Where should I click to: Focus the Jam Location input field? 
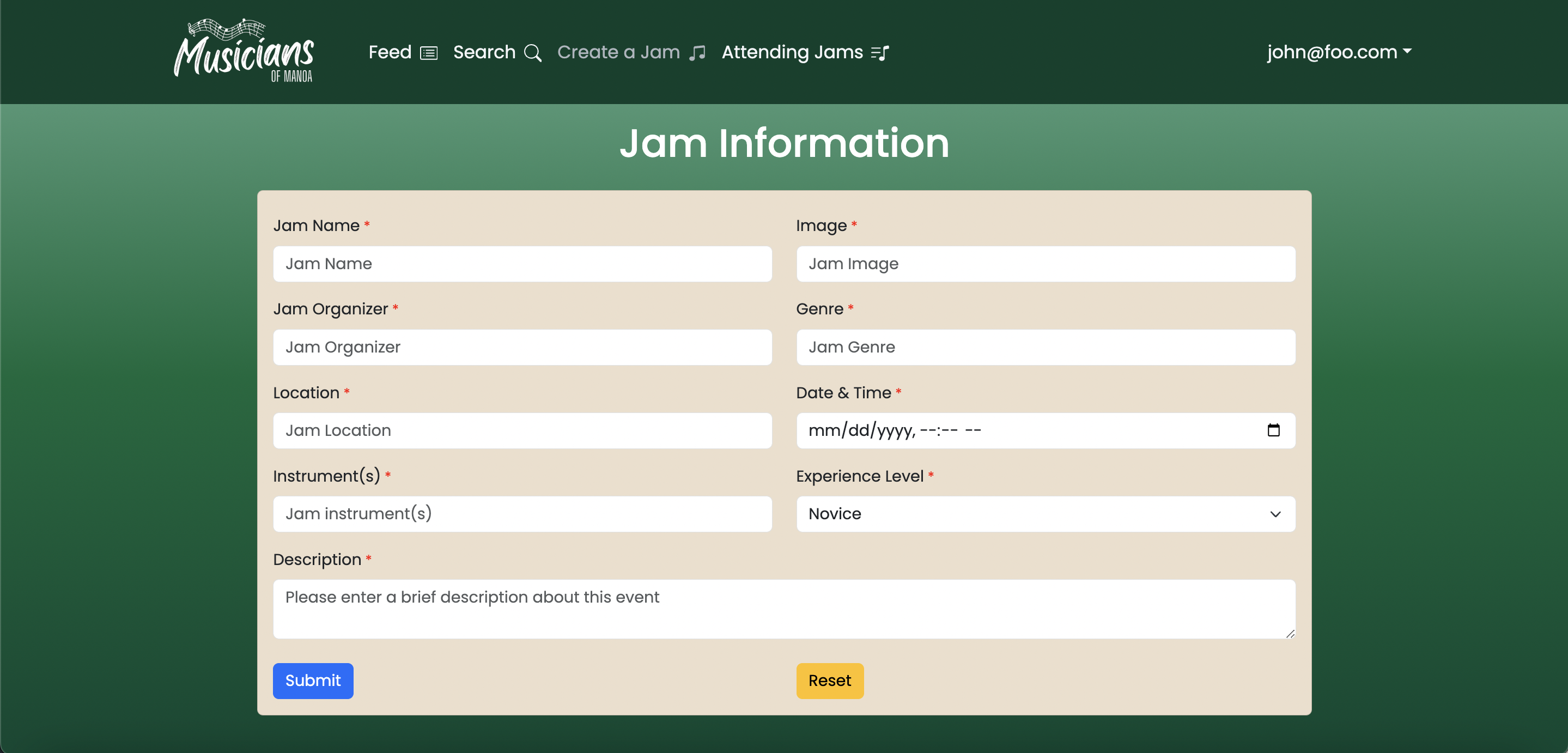[522, 430]
